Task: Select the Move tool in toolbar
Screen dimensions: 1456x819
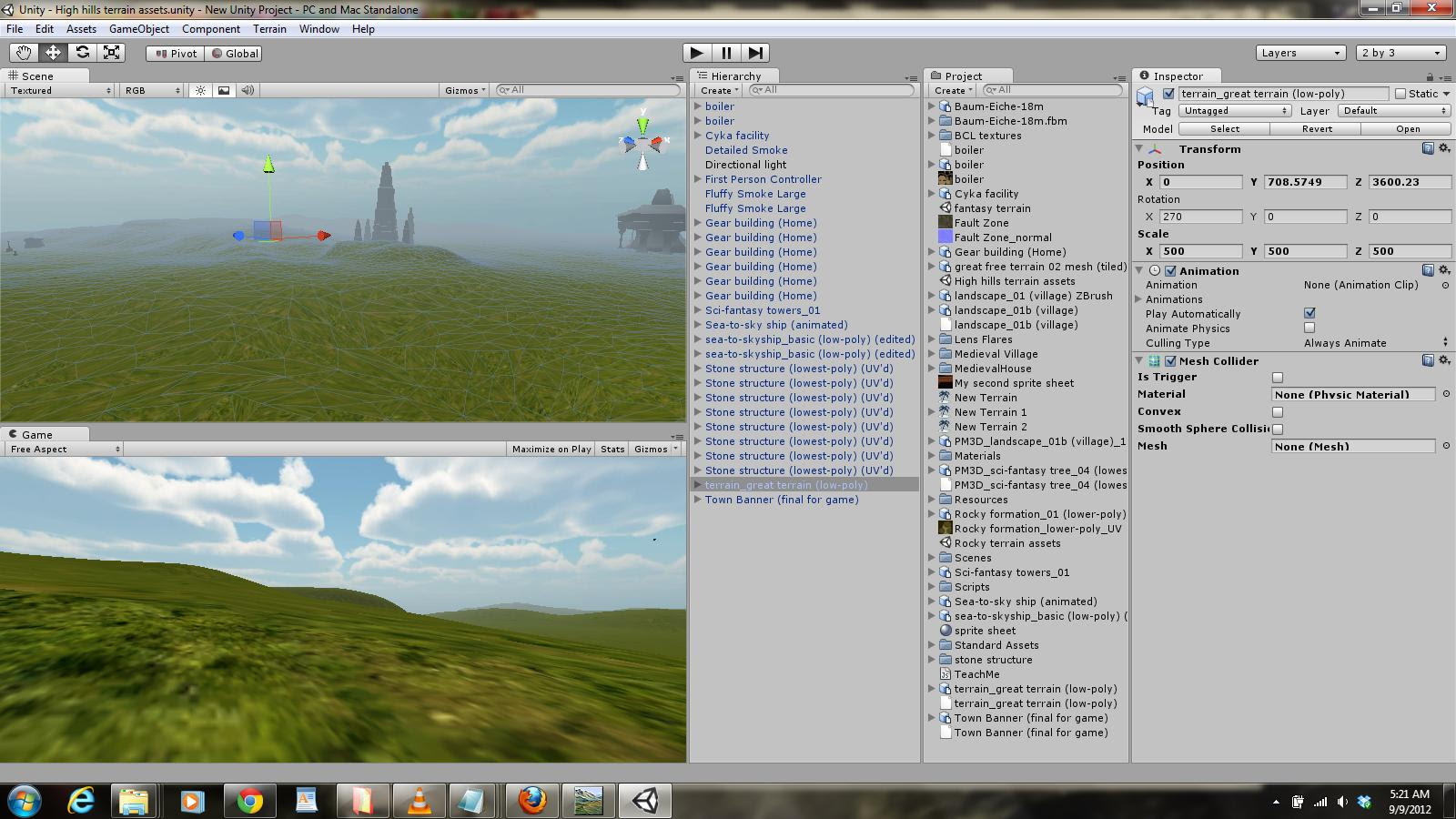Action: tap(53, 53)
